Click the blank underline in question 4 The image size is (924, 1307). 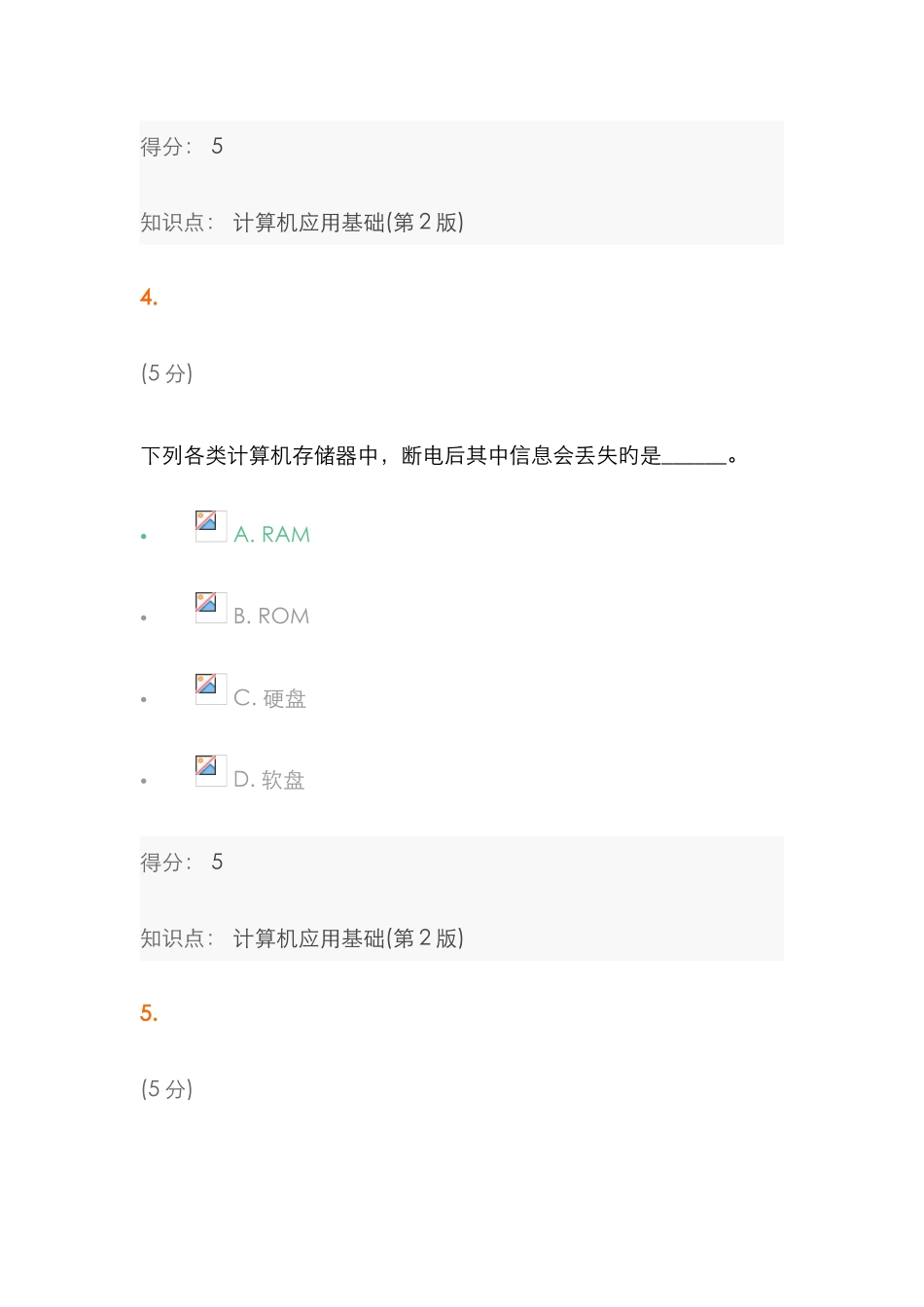tap(693, 459)
